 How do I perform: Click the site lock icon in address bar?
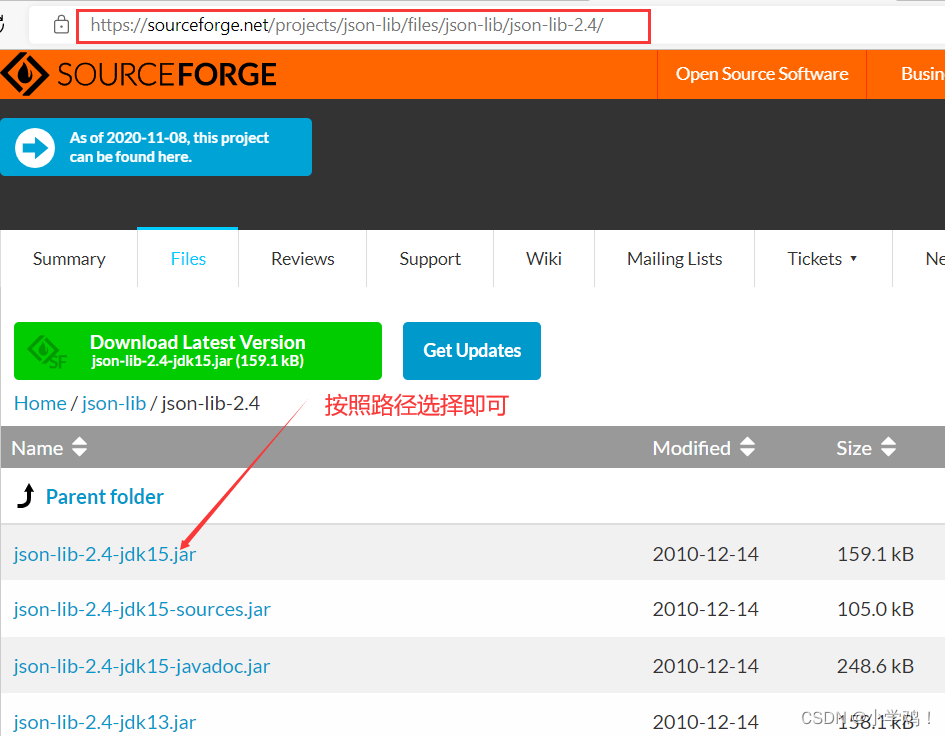click(61, 25)
